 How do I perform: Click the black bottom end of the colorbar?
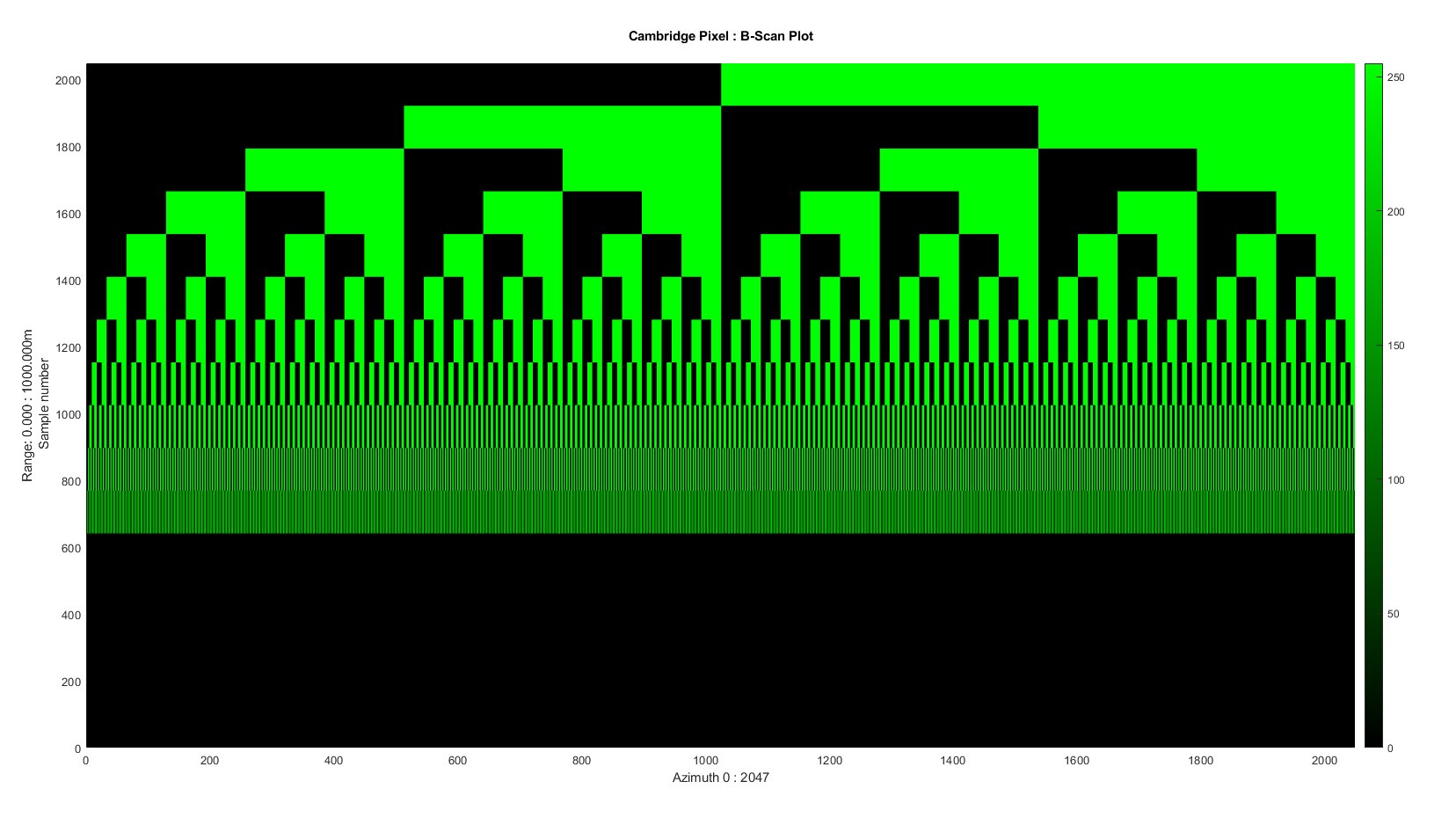(x=1373, y=737)
